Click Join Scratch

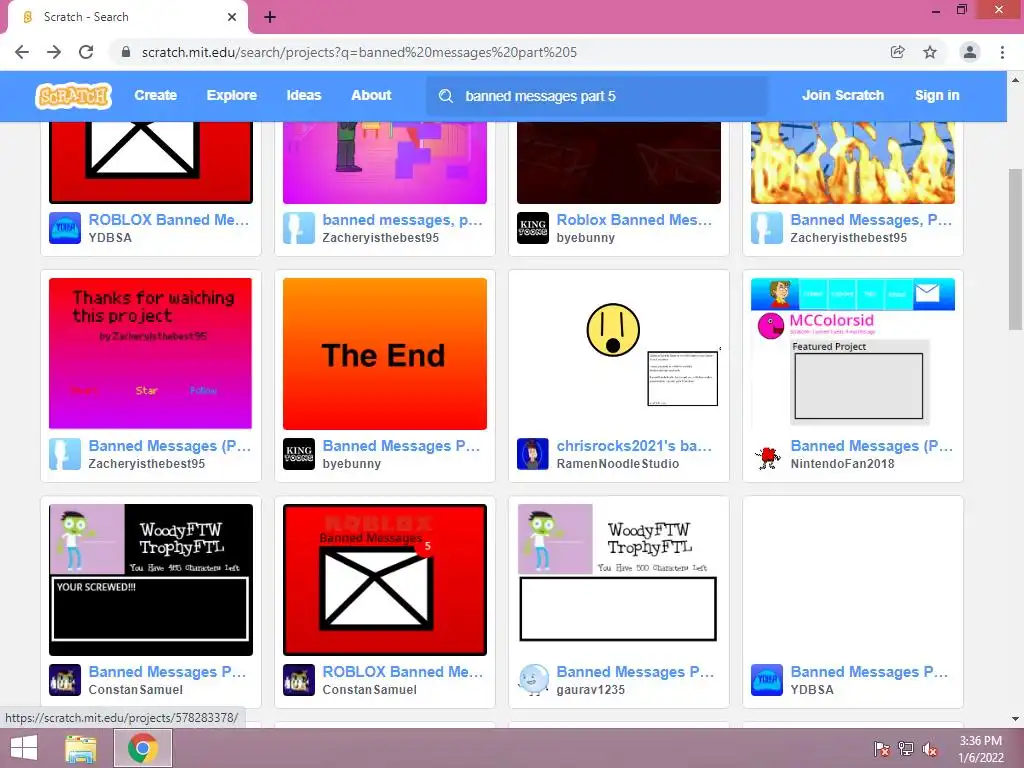(x=842, y=95)
